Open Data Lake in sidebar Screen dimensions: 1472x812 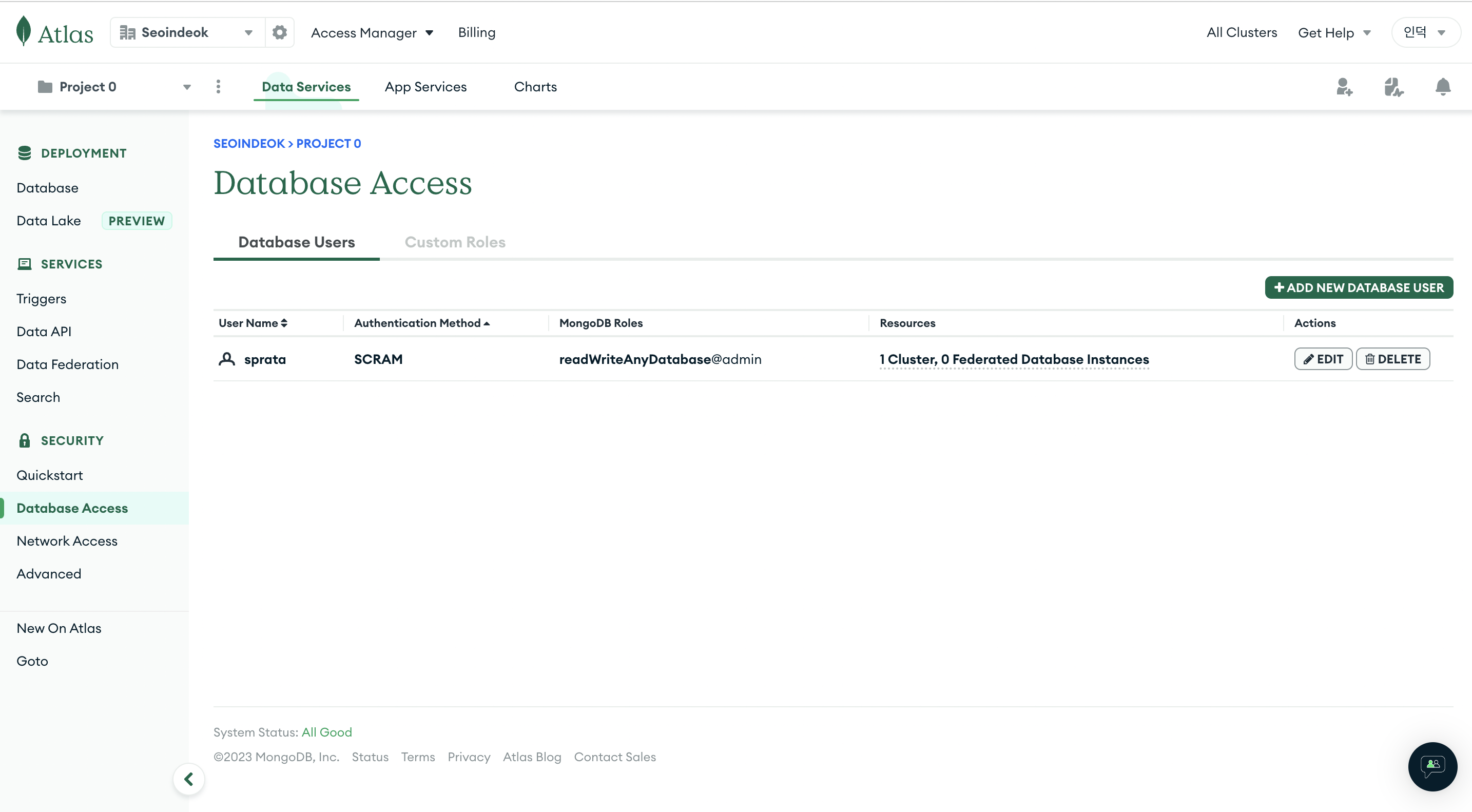[x=49, y=221]
